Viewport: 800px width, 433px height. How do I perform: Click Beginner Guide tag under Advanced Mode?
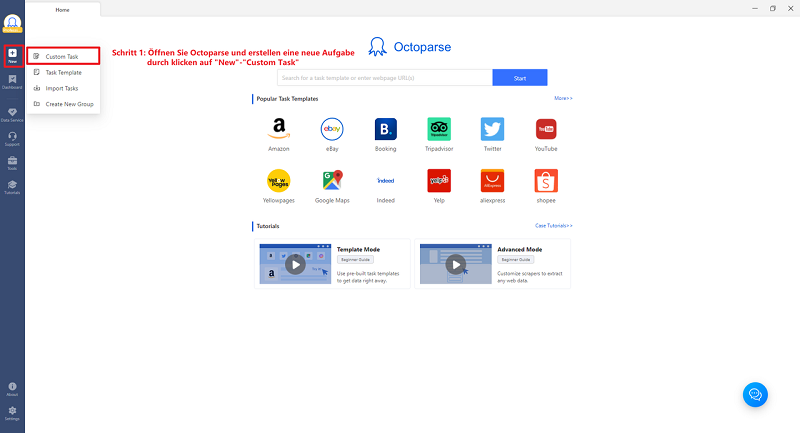click(x=516, y=260)
